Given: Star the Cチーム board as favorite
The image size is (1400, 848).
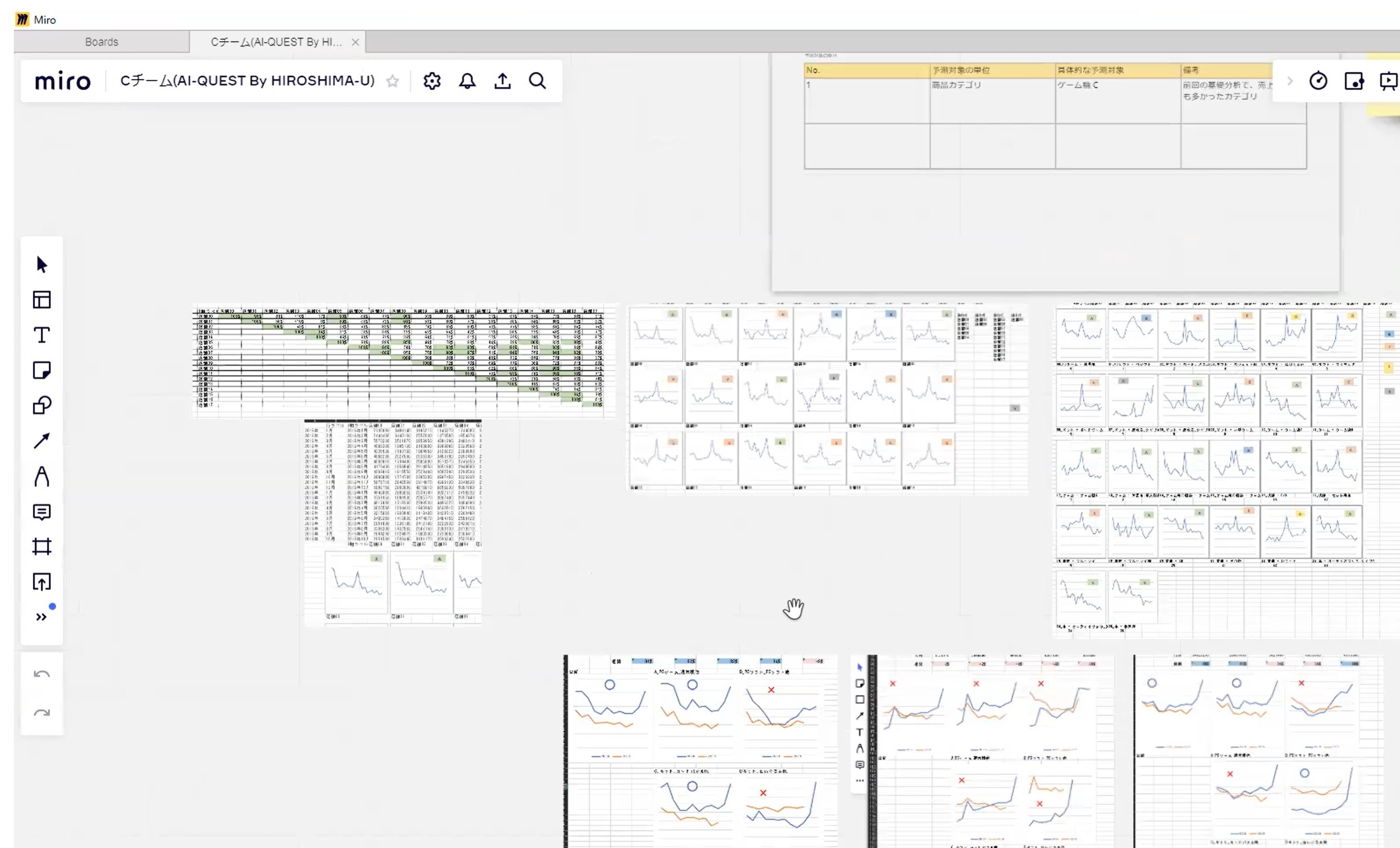Looking at the screenshot, I should click(392, 81).
